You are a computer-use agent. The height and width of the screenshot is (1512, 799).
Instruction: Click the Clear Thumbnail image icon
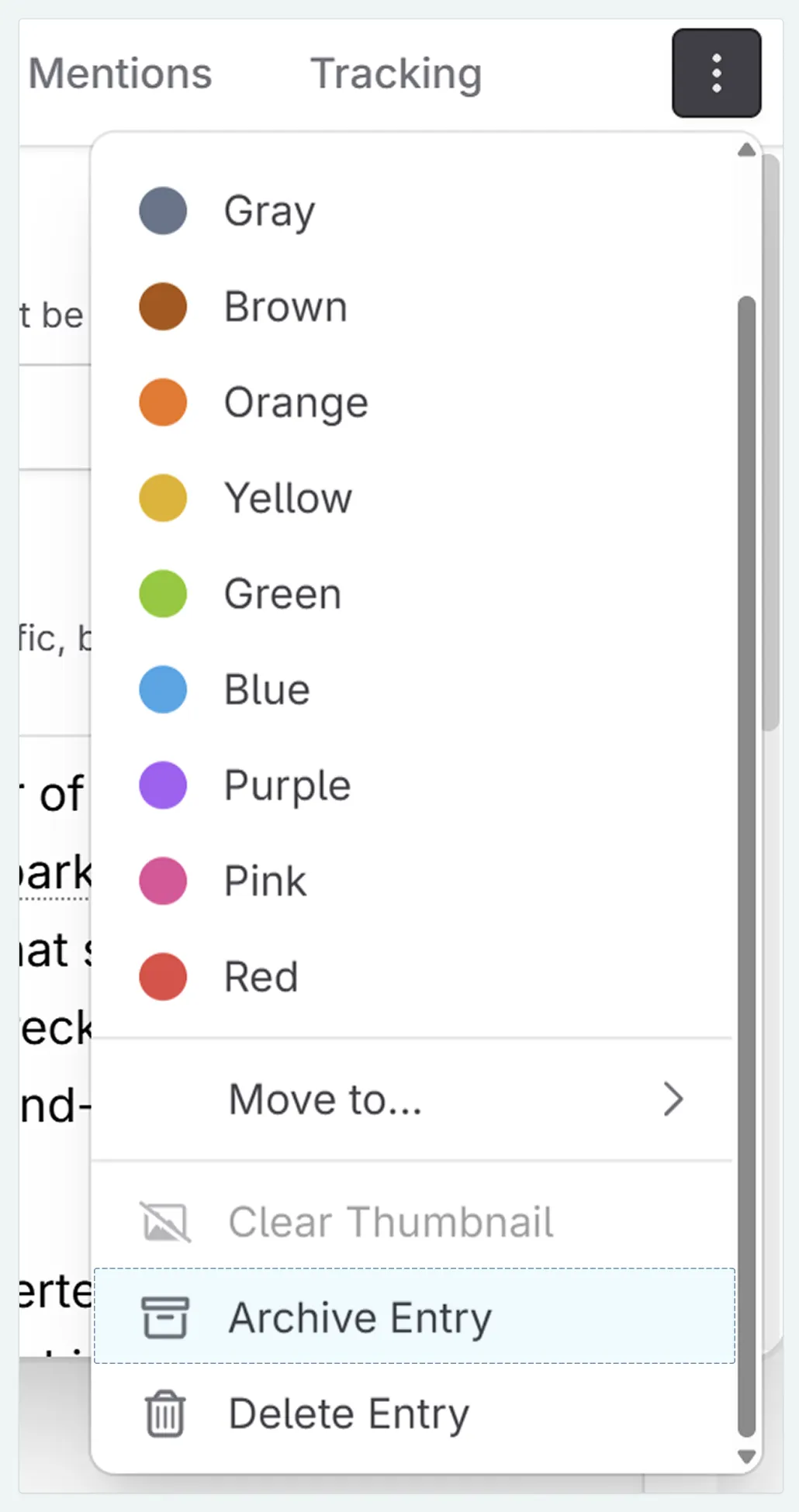click(165, 1222)
